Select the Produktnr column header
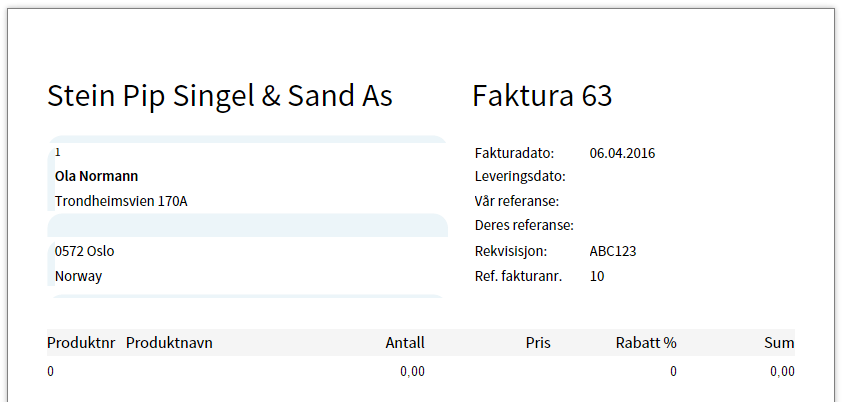 click(80, 343)
